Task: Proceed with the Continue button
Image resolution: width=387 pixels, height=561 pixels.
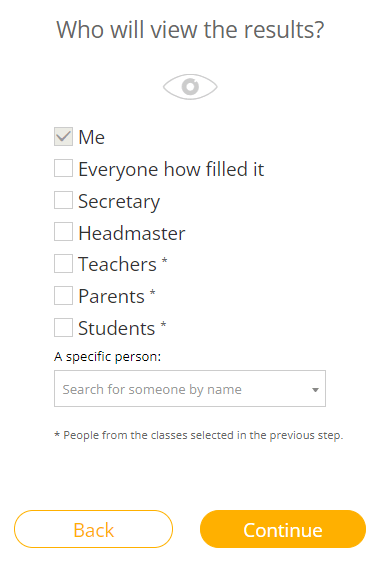Action: coord(283,529)
